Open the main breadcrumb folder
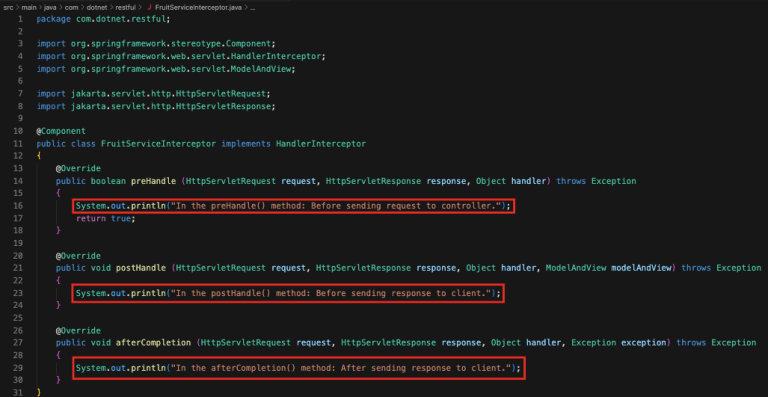The height and width of the screenshot is (397, 768). tap(29, 8)
